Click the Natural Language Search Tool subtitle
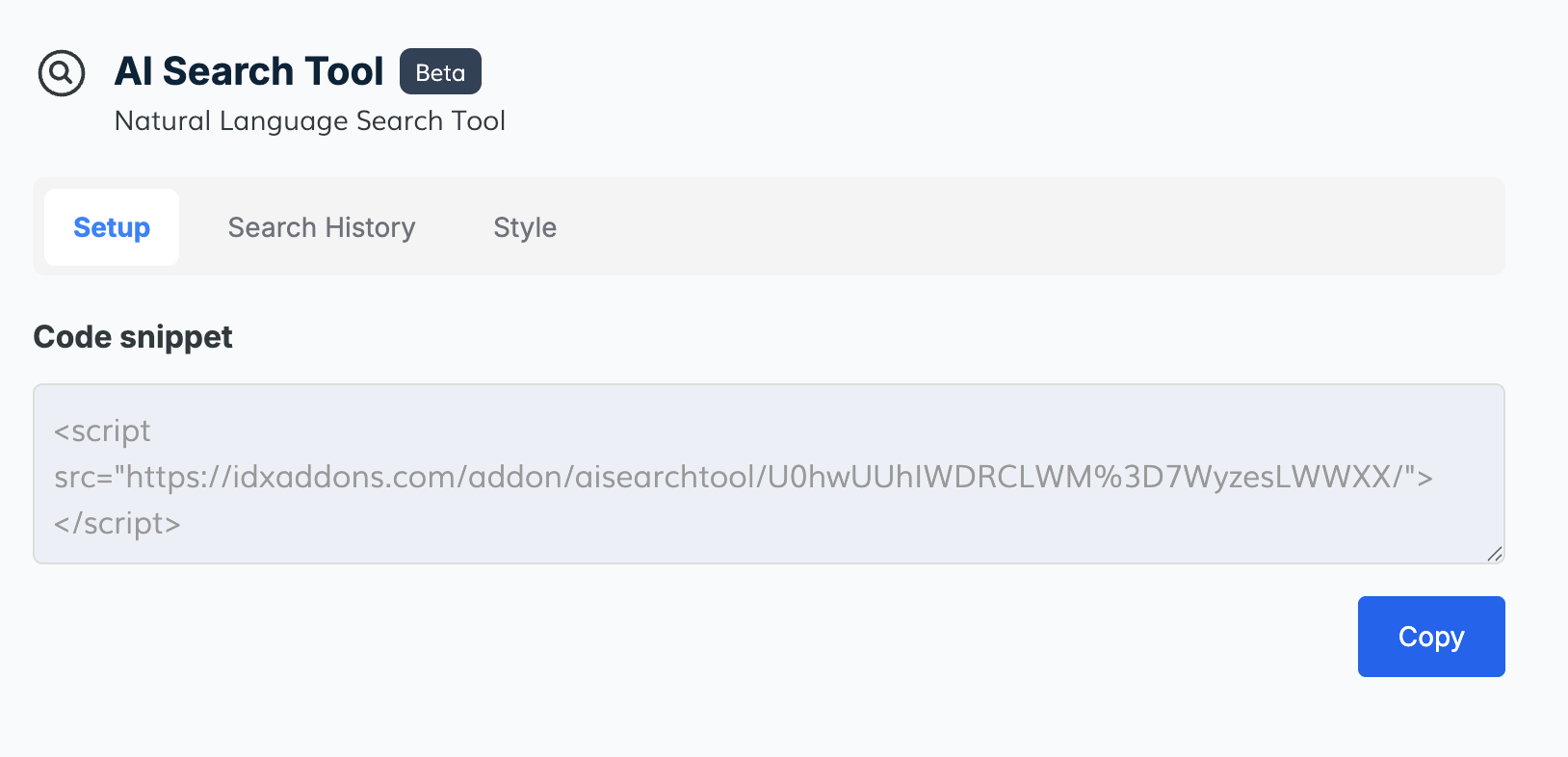 (x=310, y=121)
